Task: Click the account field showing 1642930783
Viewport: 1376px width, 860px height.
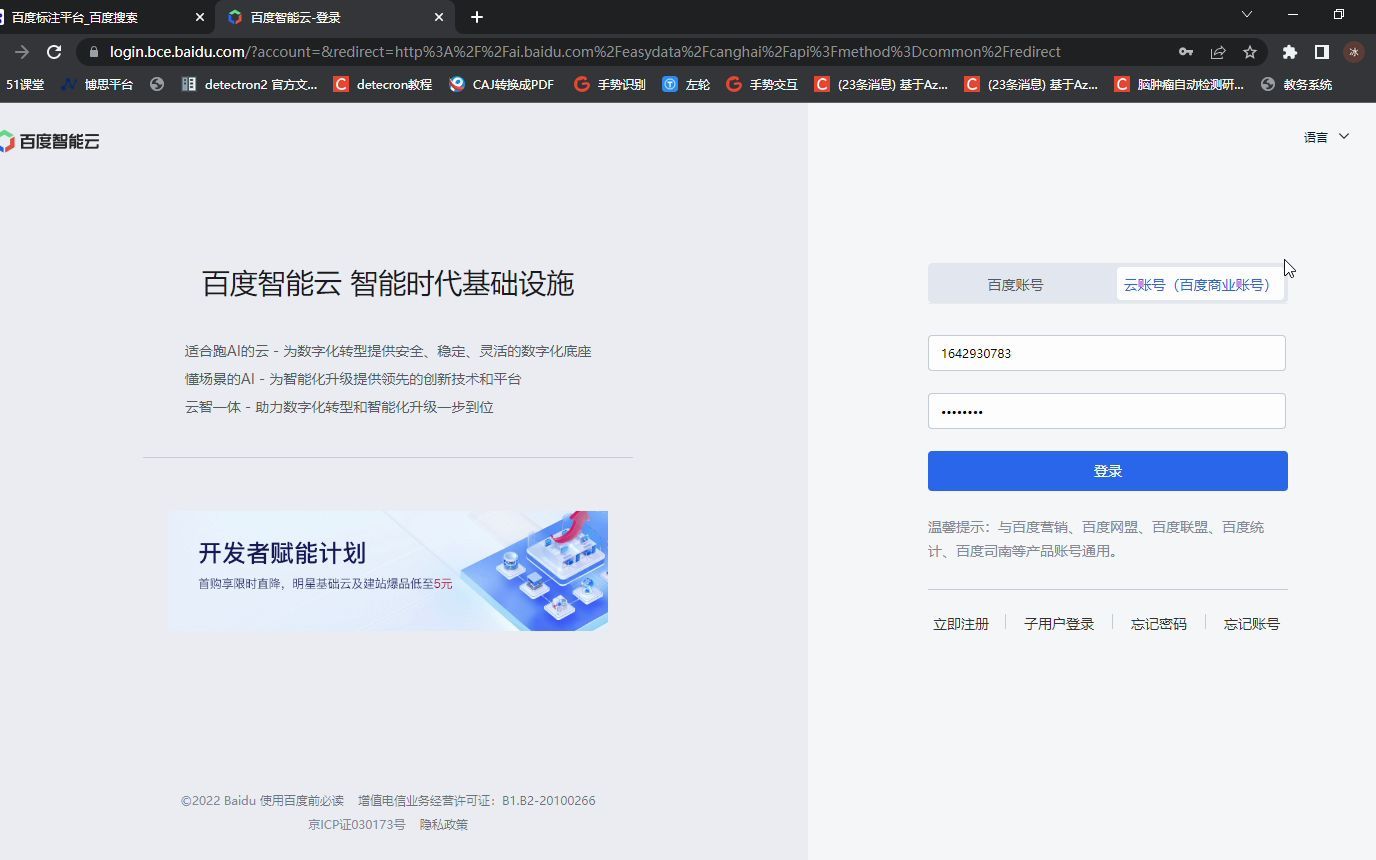Action: 1107,353
